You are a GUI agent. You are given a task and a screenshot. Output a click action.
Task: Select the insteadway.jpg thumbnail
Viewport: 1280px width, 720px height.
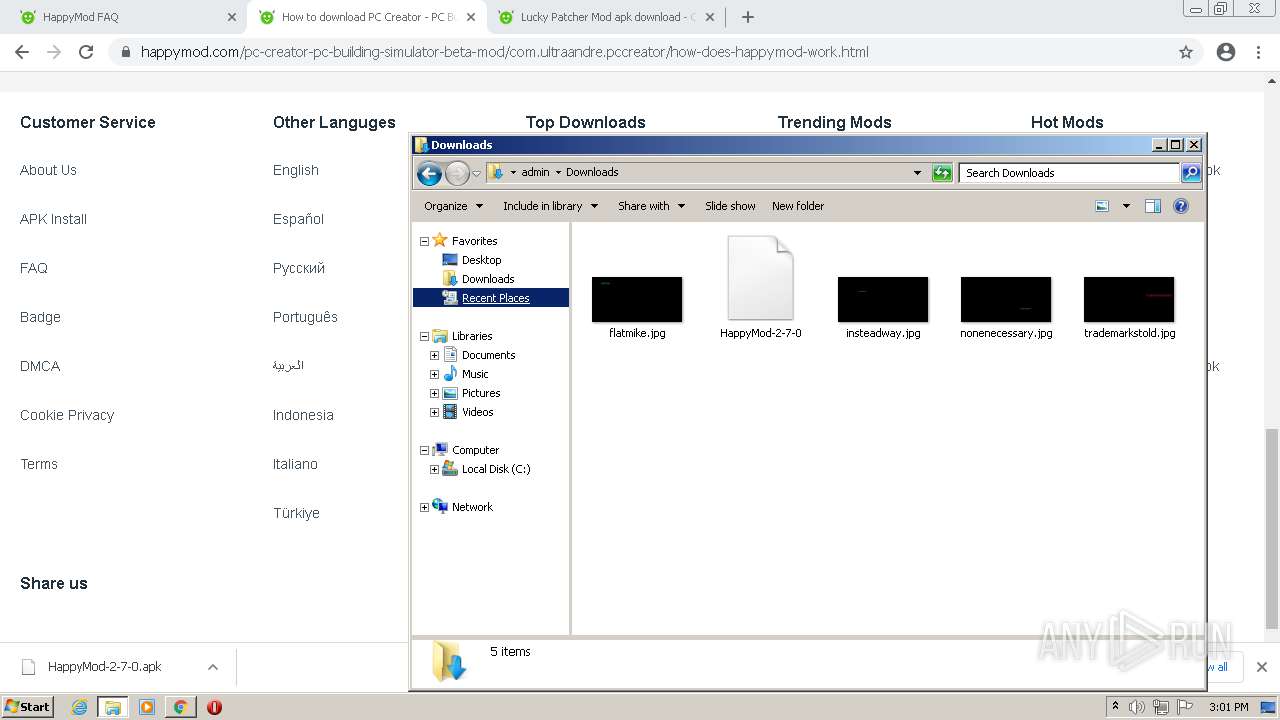[883, 300]
